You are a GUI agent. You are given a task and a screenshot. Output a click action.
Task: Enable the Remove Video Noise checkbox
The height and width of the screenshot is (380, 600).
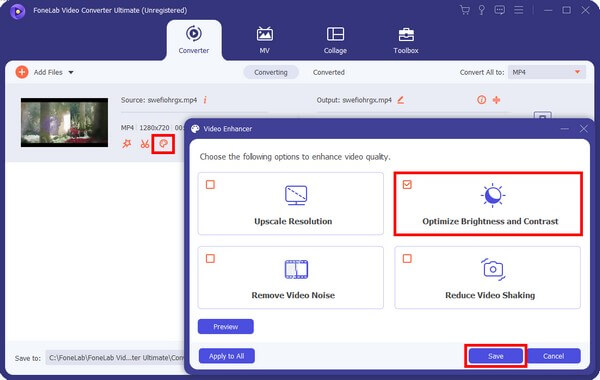(210, 259)
